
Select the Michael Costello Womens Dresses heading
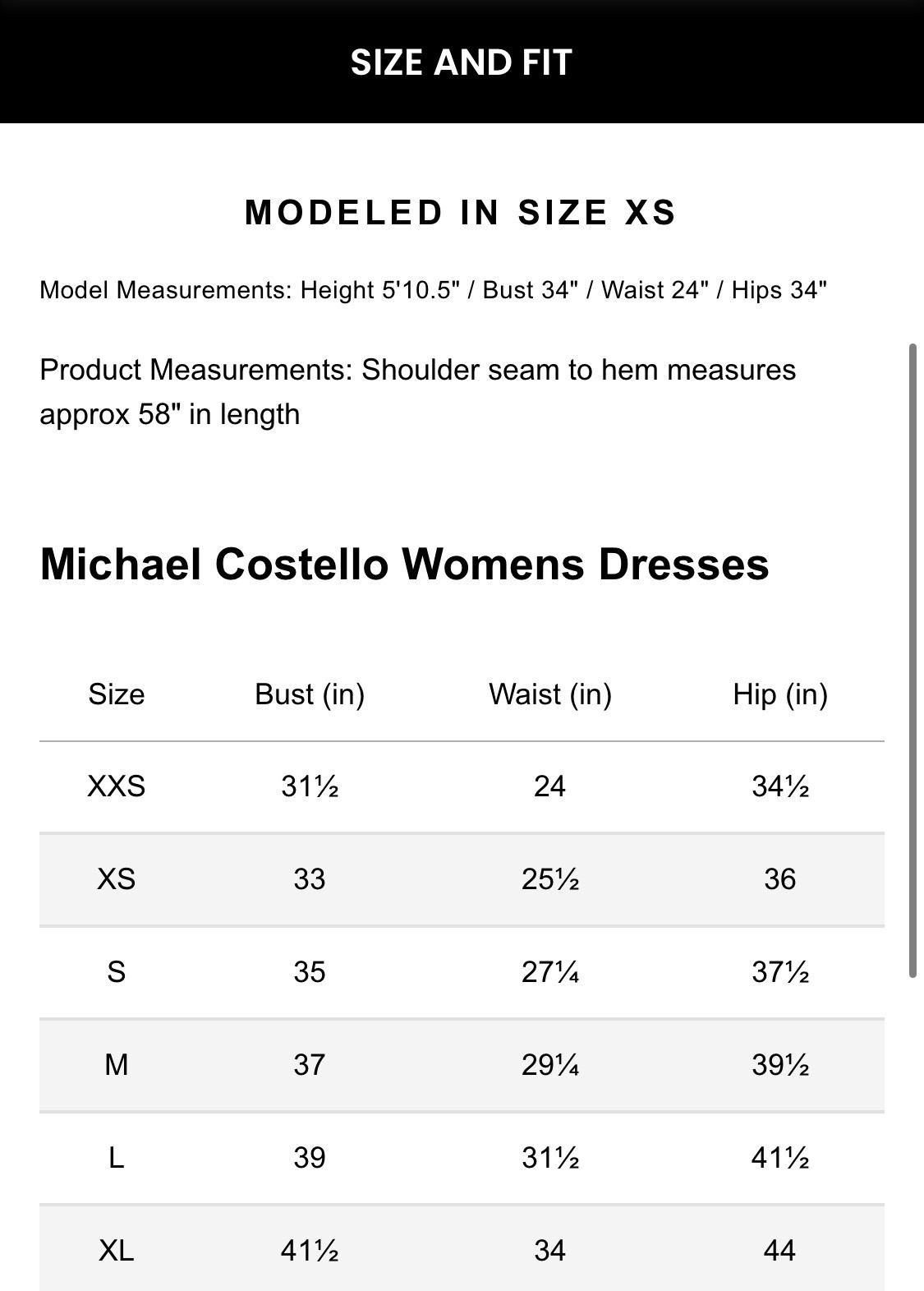click(x=404, y=565)
